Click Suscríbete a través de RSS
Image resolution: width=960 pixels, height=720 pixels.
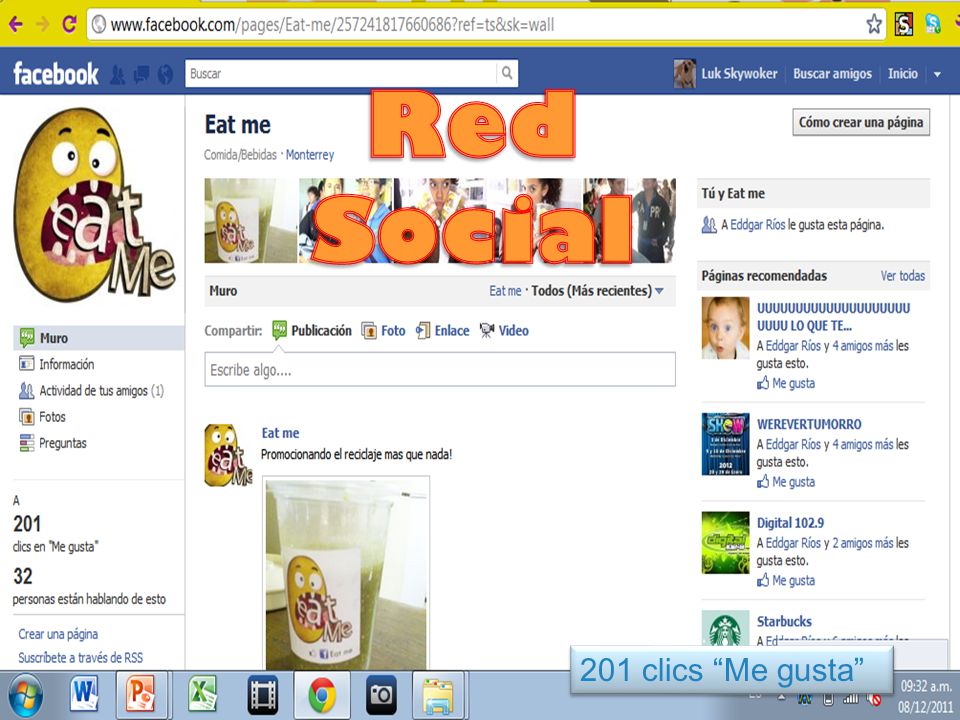pos(80,658)
